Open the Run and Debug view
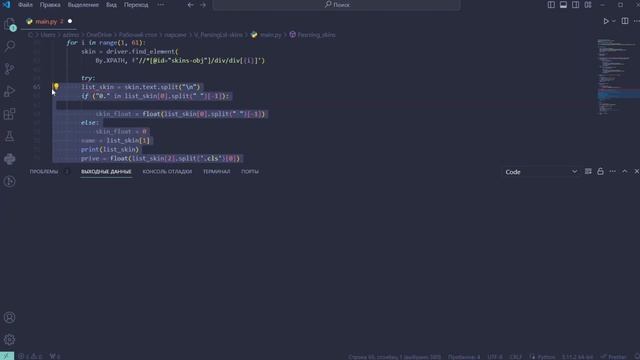The width and height of the screenshot is (640, 360). tap(10, 91)
